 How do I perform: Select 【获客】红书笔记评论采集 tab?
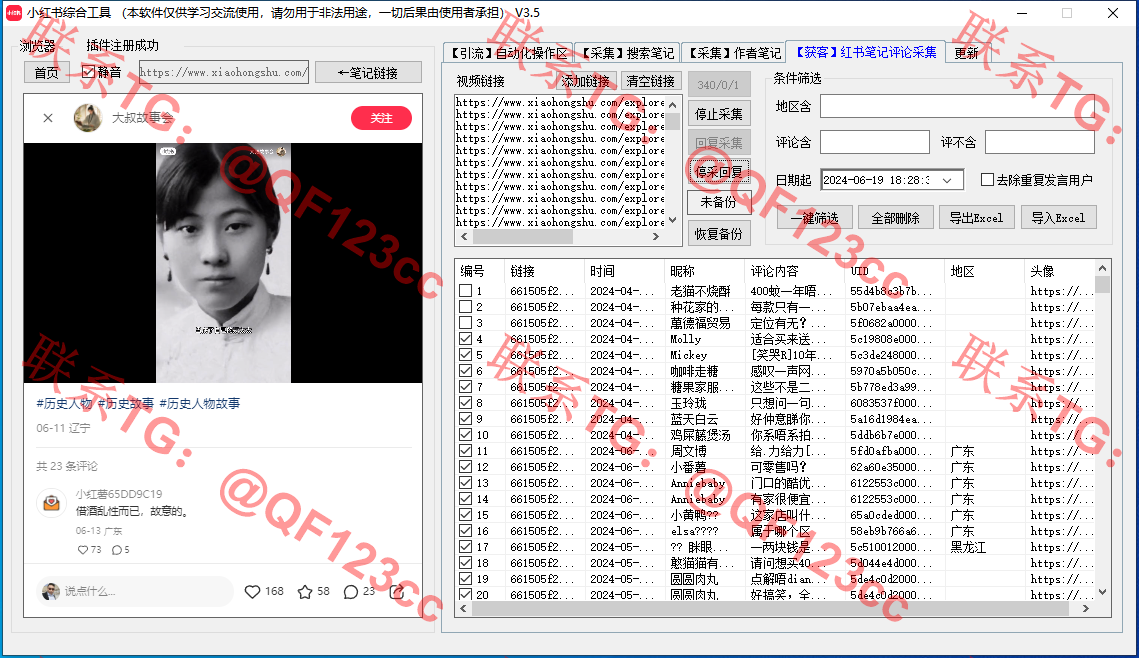pos(866,52)
